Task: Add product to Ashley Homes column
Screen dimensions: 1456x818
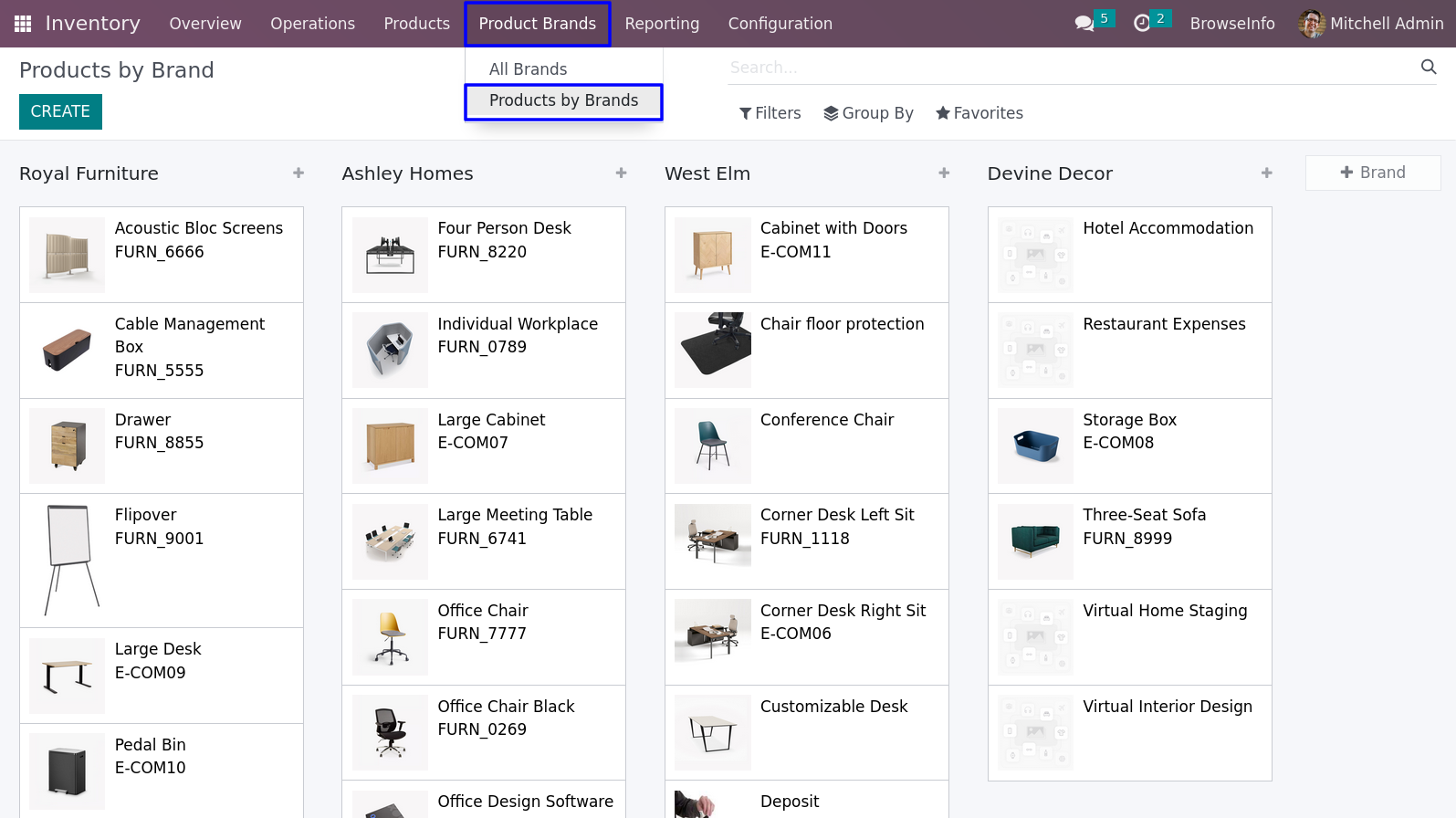Action: (621, 173)
